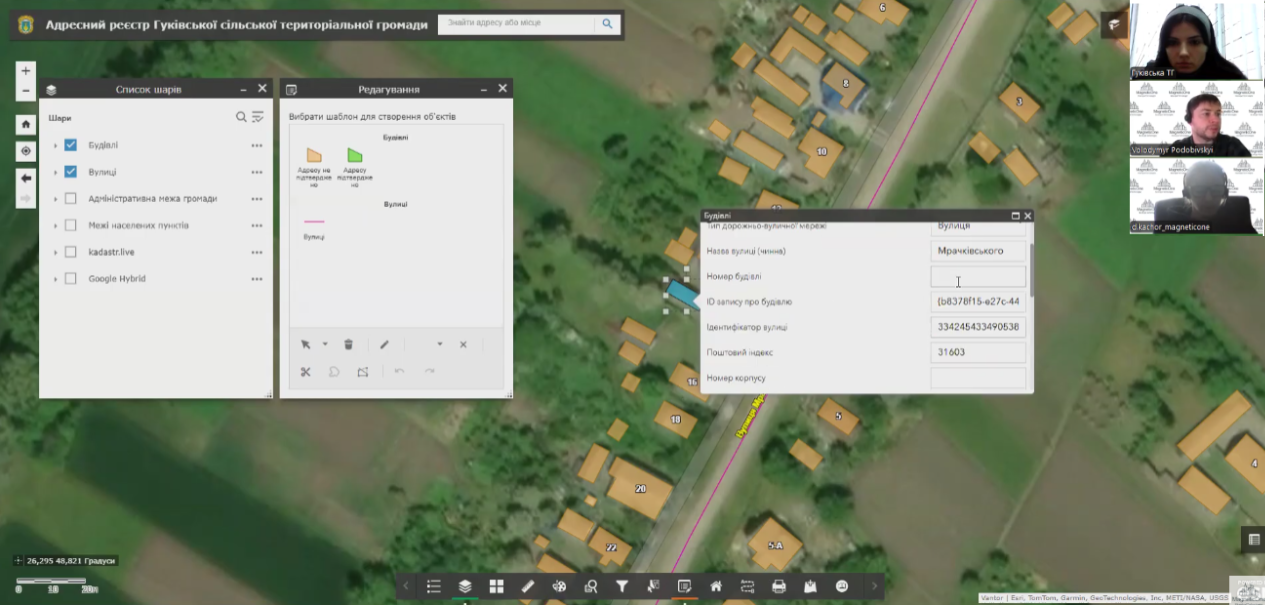Open the print widget

point(779,586)
